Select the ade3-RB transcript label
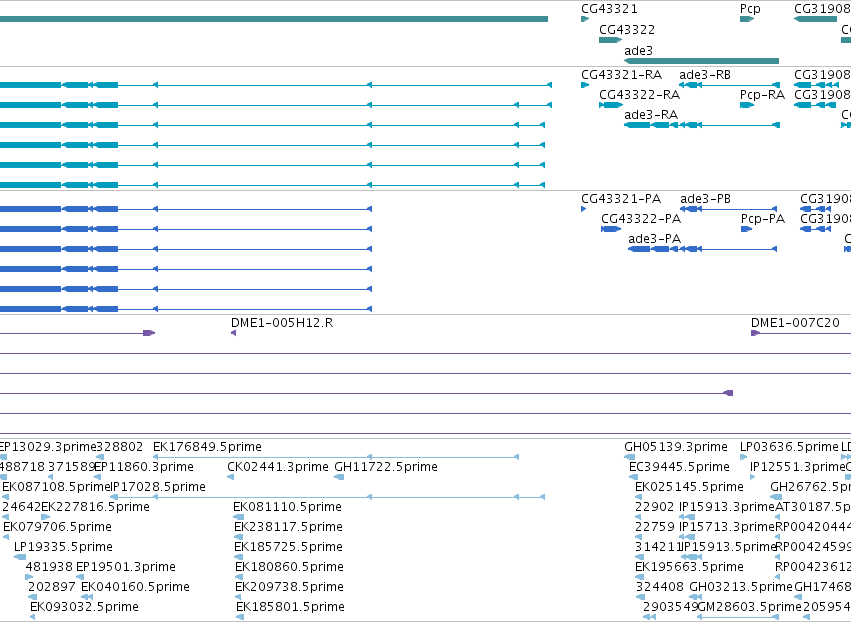The height and width of the screenshot is (622, 851). [x=704, y=75]
